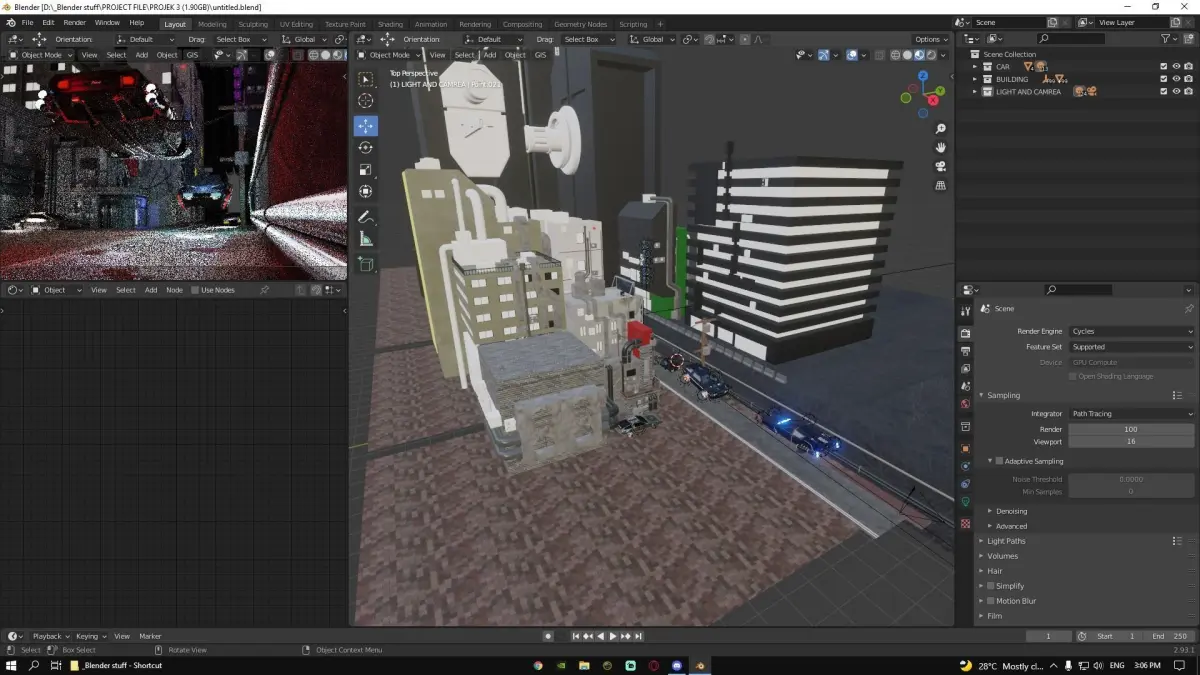Open the Physics properties tab
1200x675 pixels.
tap(965, 466)
